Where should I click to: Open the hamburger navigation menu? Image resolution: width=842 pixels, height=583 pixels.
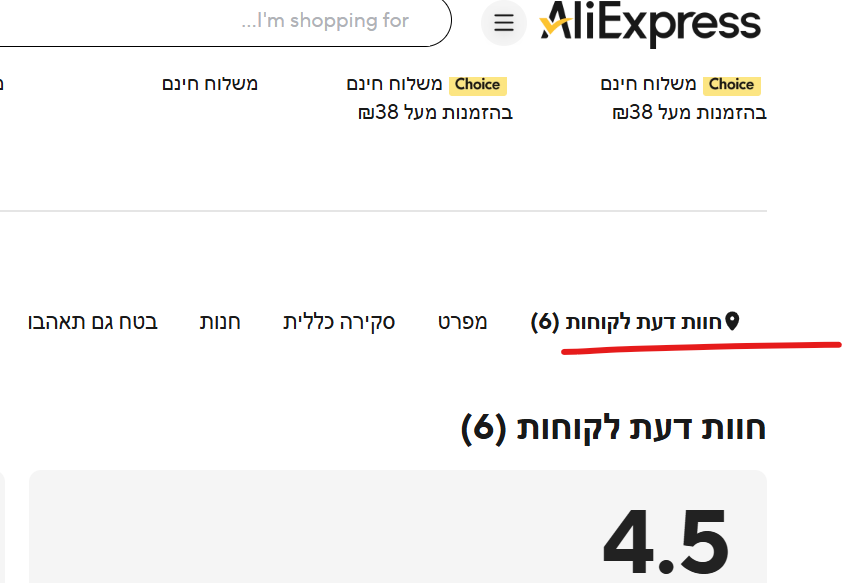click(503, 23)
